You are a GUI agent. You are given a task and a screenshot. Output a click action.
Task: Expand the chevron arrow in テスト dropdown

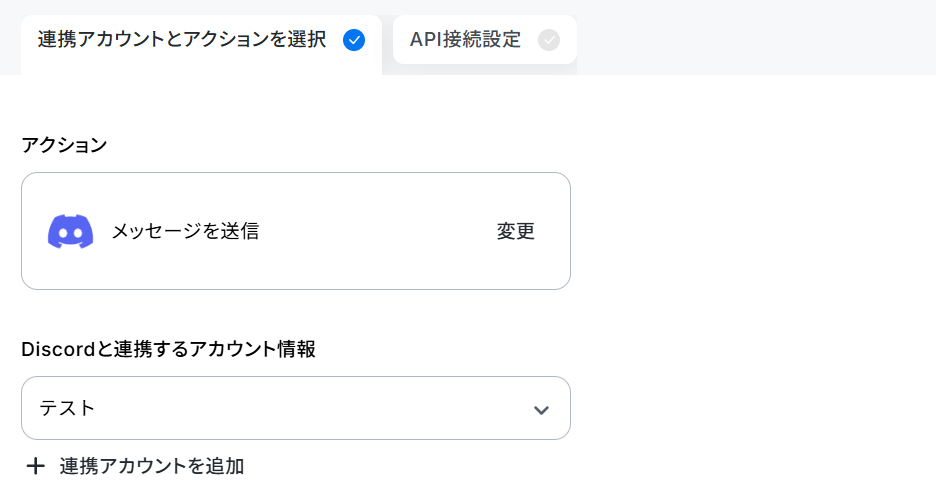pyautogui.click(x=541, y=410)
